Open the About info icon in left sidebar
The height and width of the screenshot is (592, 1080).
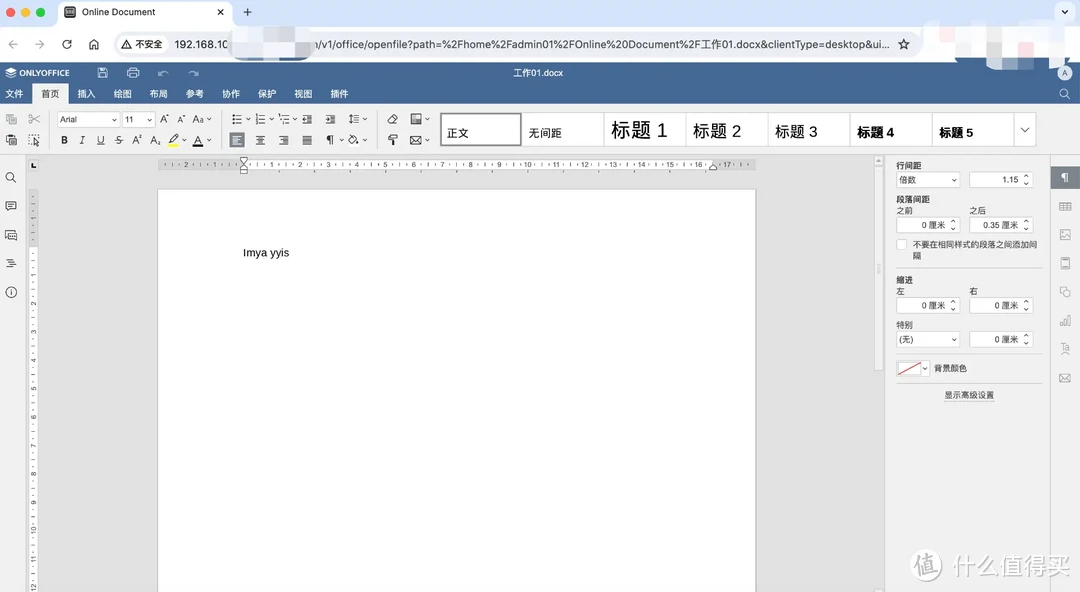pos(11,292)
